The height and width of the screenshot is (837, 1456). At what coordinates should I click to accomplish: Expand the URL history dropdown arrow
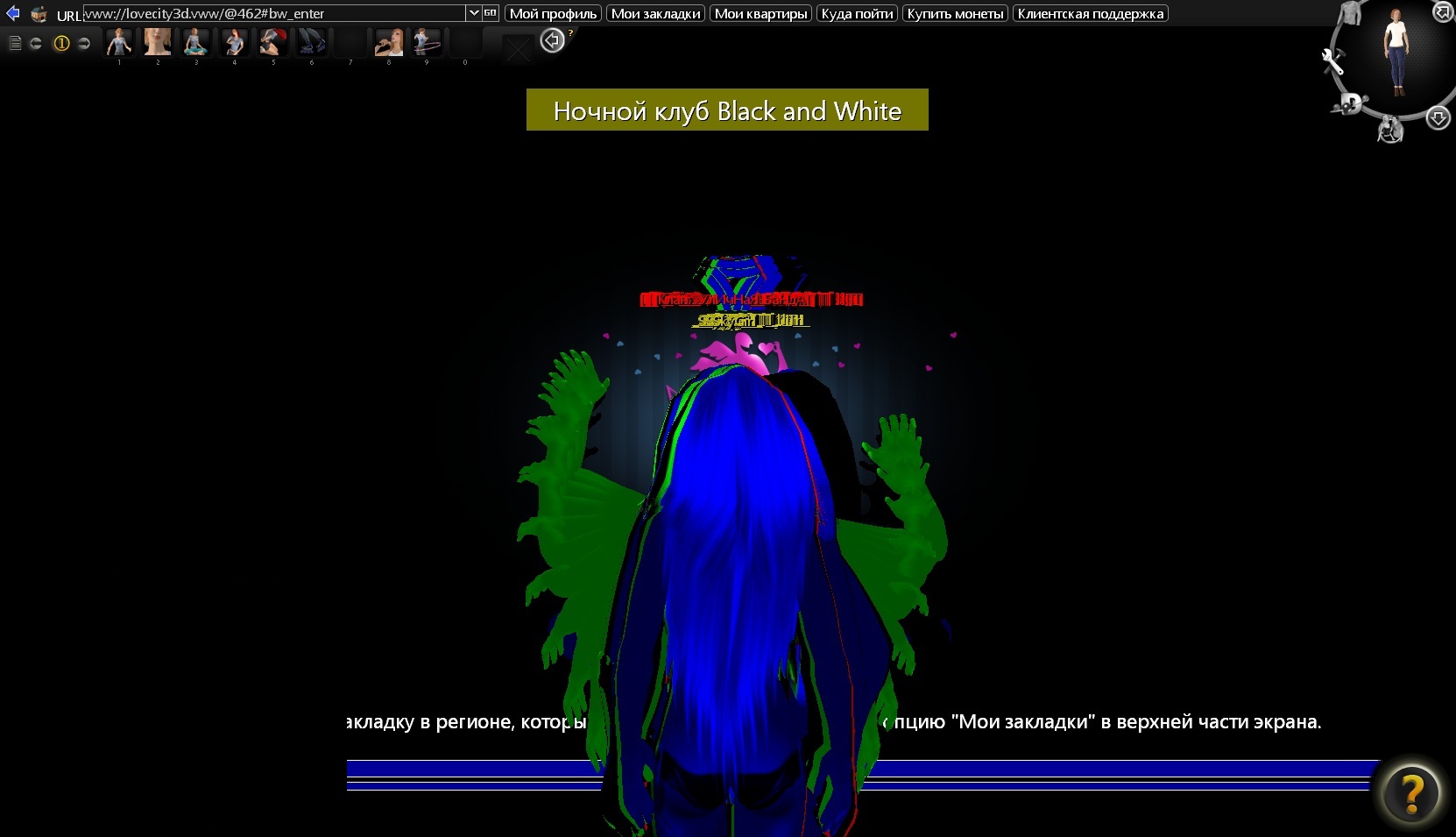473,13
